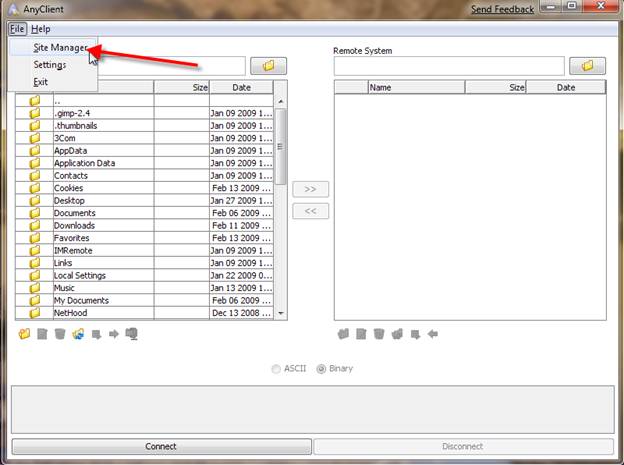
Task: Click the local new folder icon
Action: click(x=24, y=334)
